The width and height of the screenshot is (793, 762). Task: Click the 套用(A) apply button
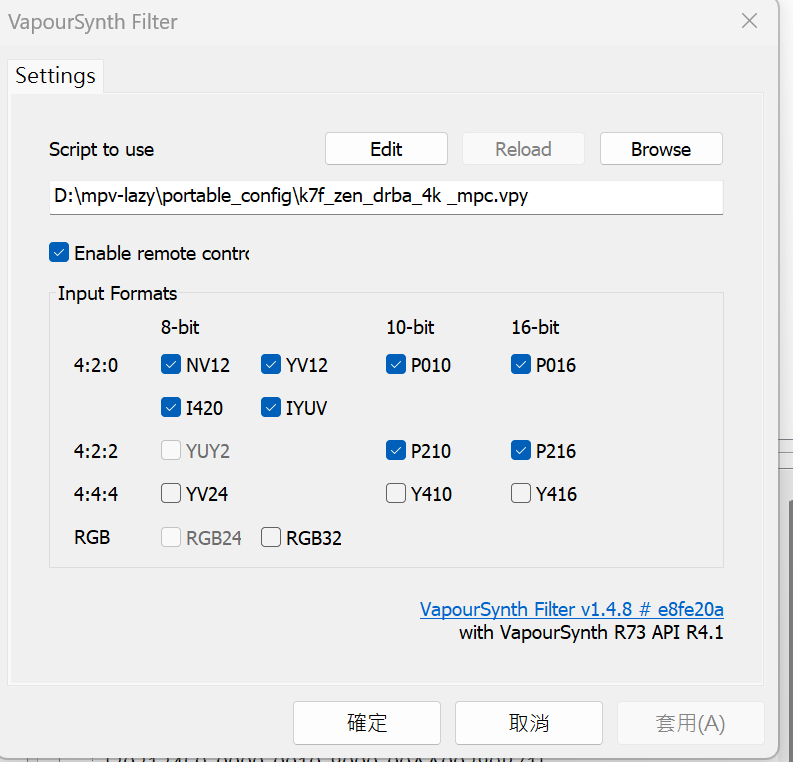coord(690,723)
